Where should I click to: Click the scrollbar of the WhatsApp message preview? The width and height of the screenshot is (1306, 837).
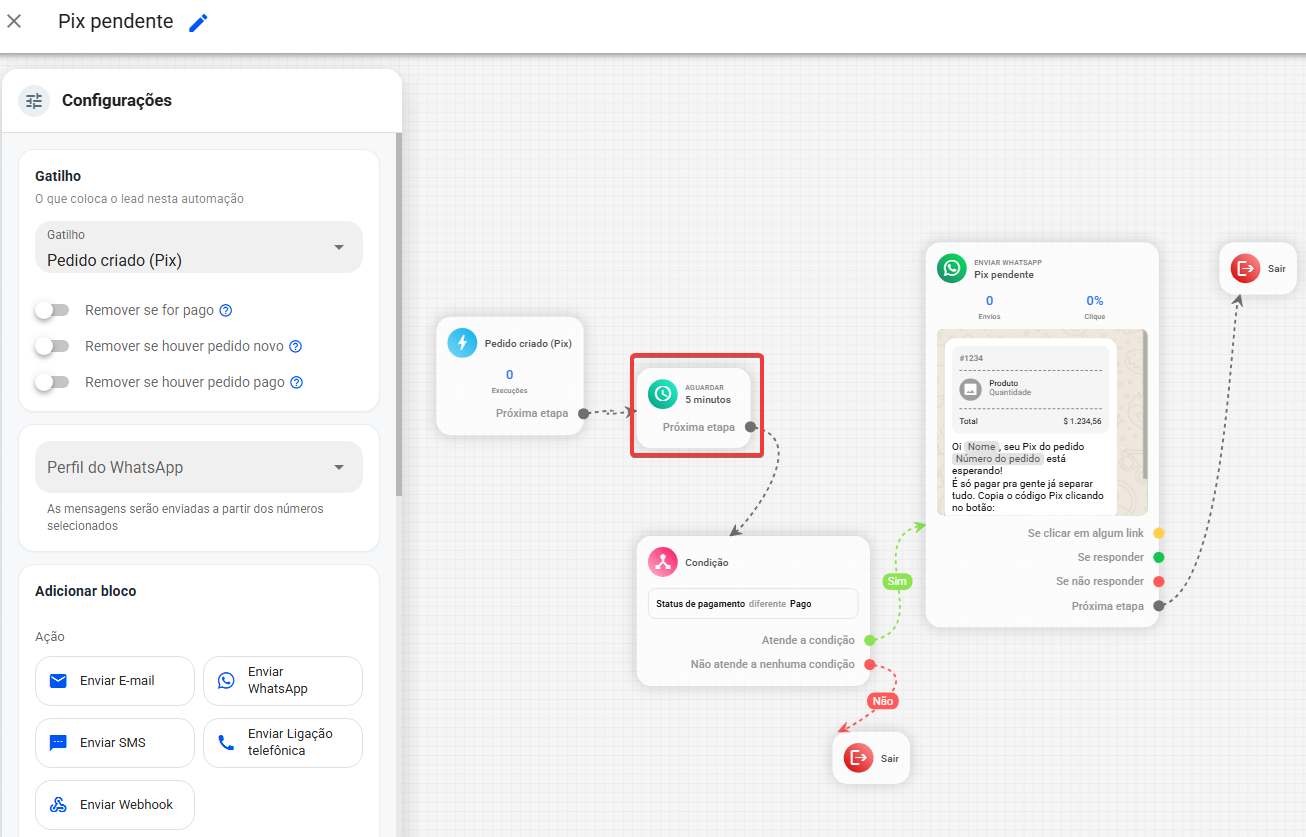[x=1145, y=404]
